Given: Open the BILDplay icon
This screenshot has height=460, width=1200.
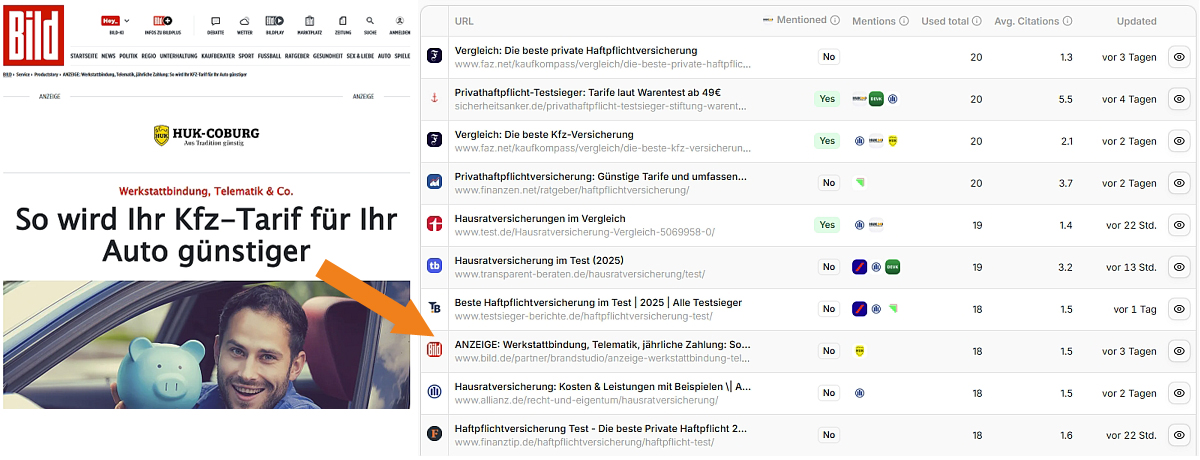Looking at the screenshot, I should (274, 20).
